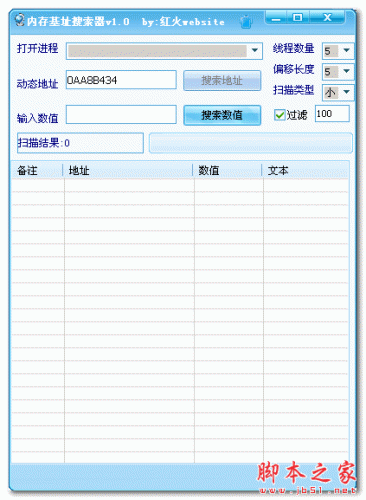
Task: Click the 数值 column header
Action: (x=228, y=170)
